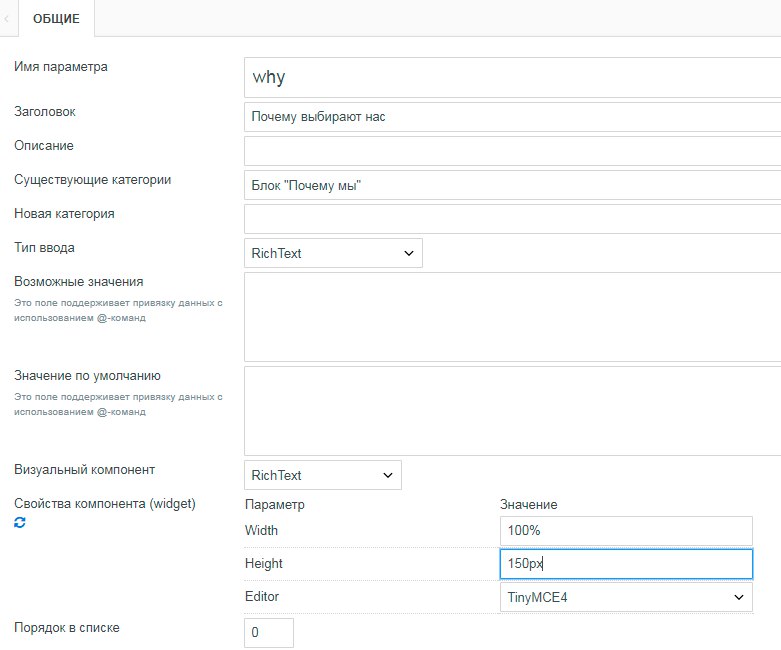
Task: Open the Editor dropdown showing TinyMCE4
Action: (x=626, y=597)
